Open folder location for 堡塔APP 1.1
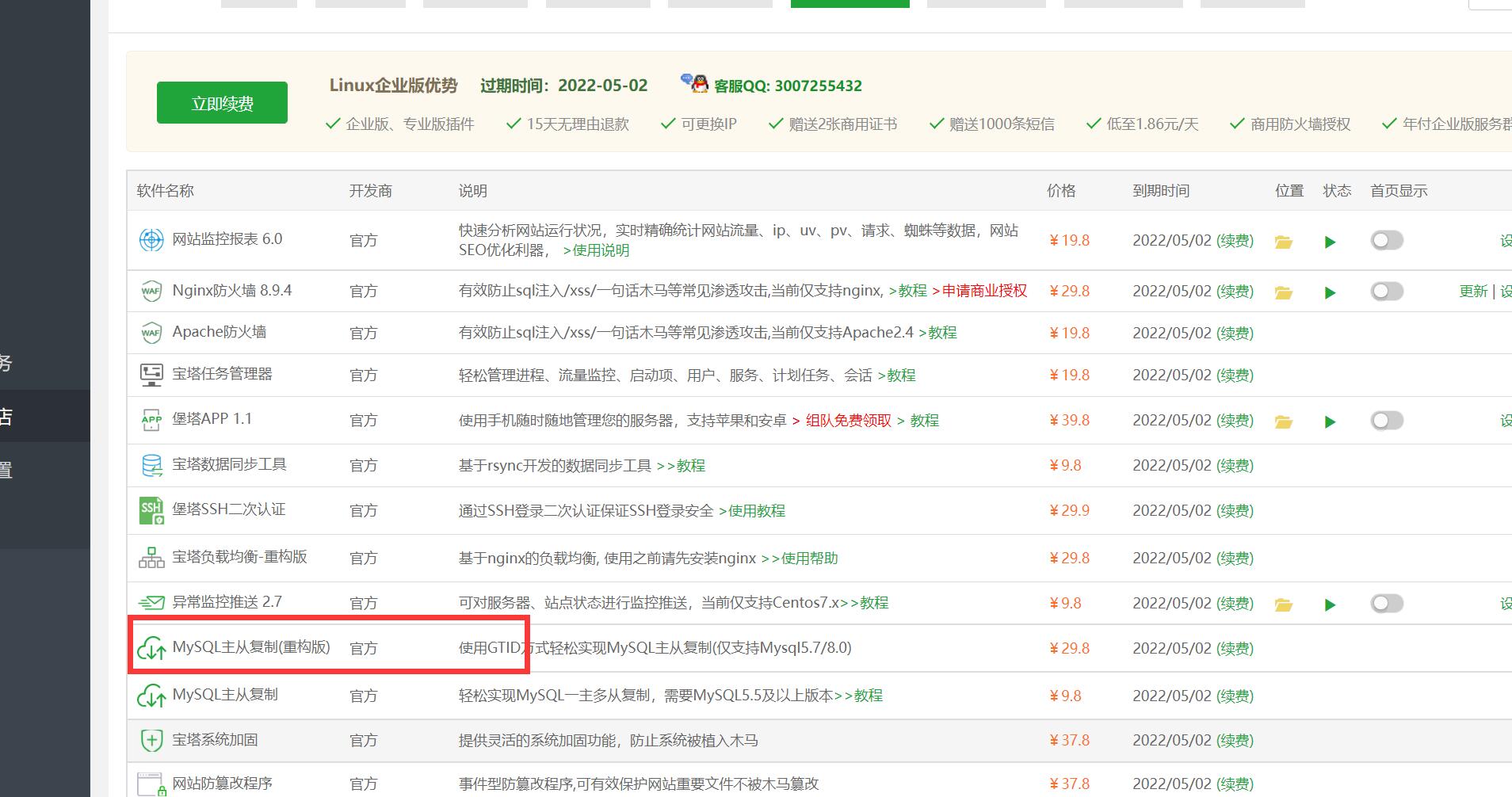Screen dimensions: 1512x797 1284,421
